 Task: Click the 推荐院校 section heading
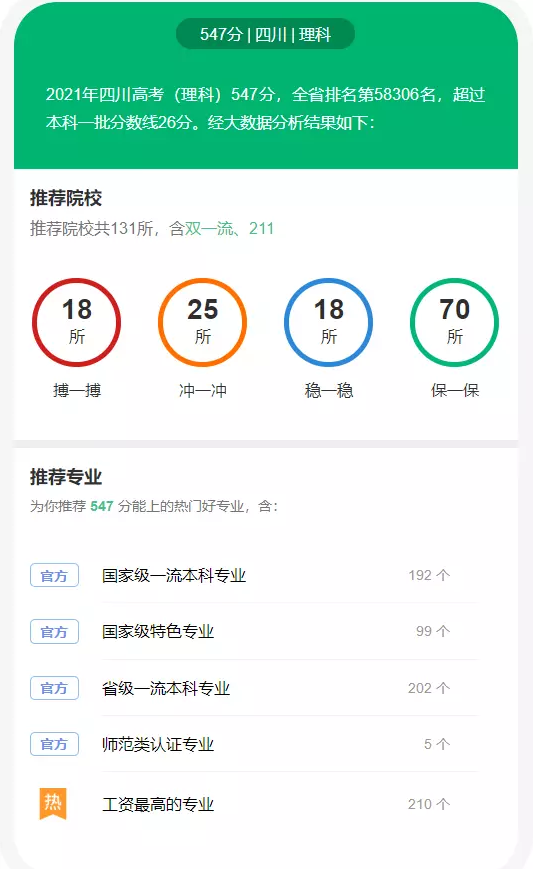[x=66, y=198]
